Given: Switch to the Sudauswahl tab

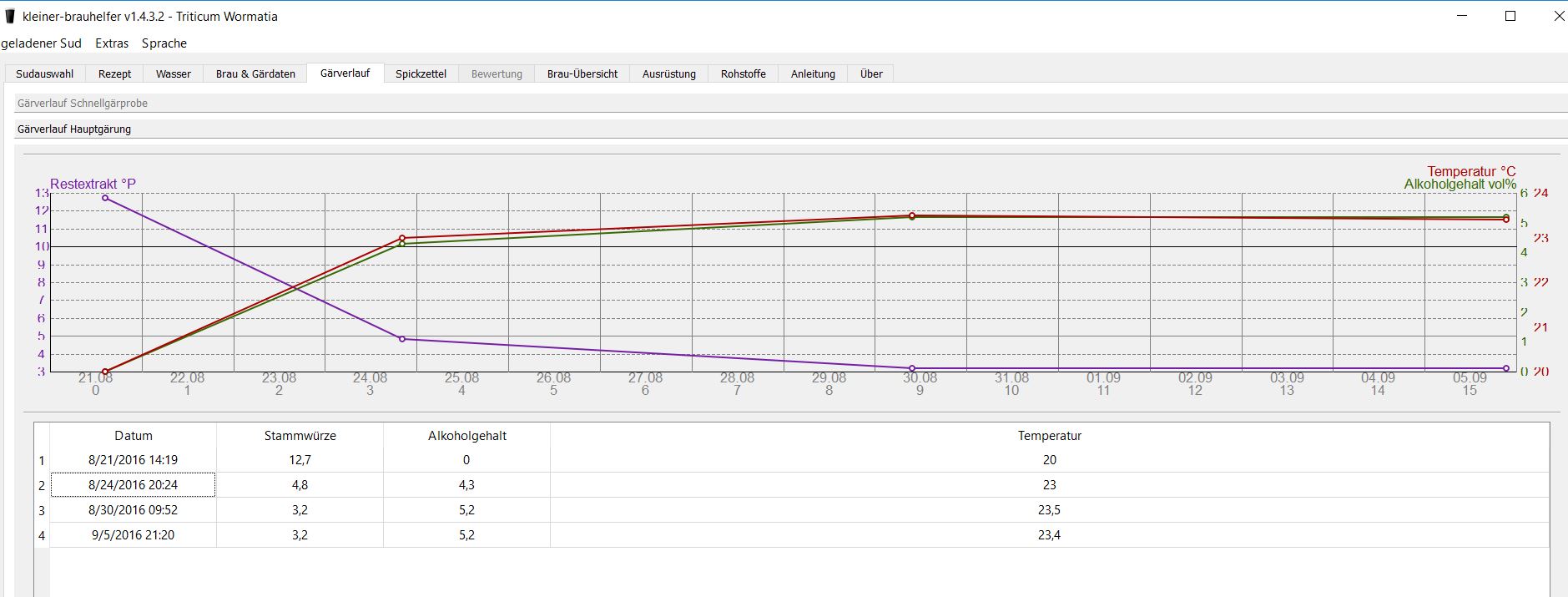Looking at the screenshot, I should click(45, 73).
